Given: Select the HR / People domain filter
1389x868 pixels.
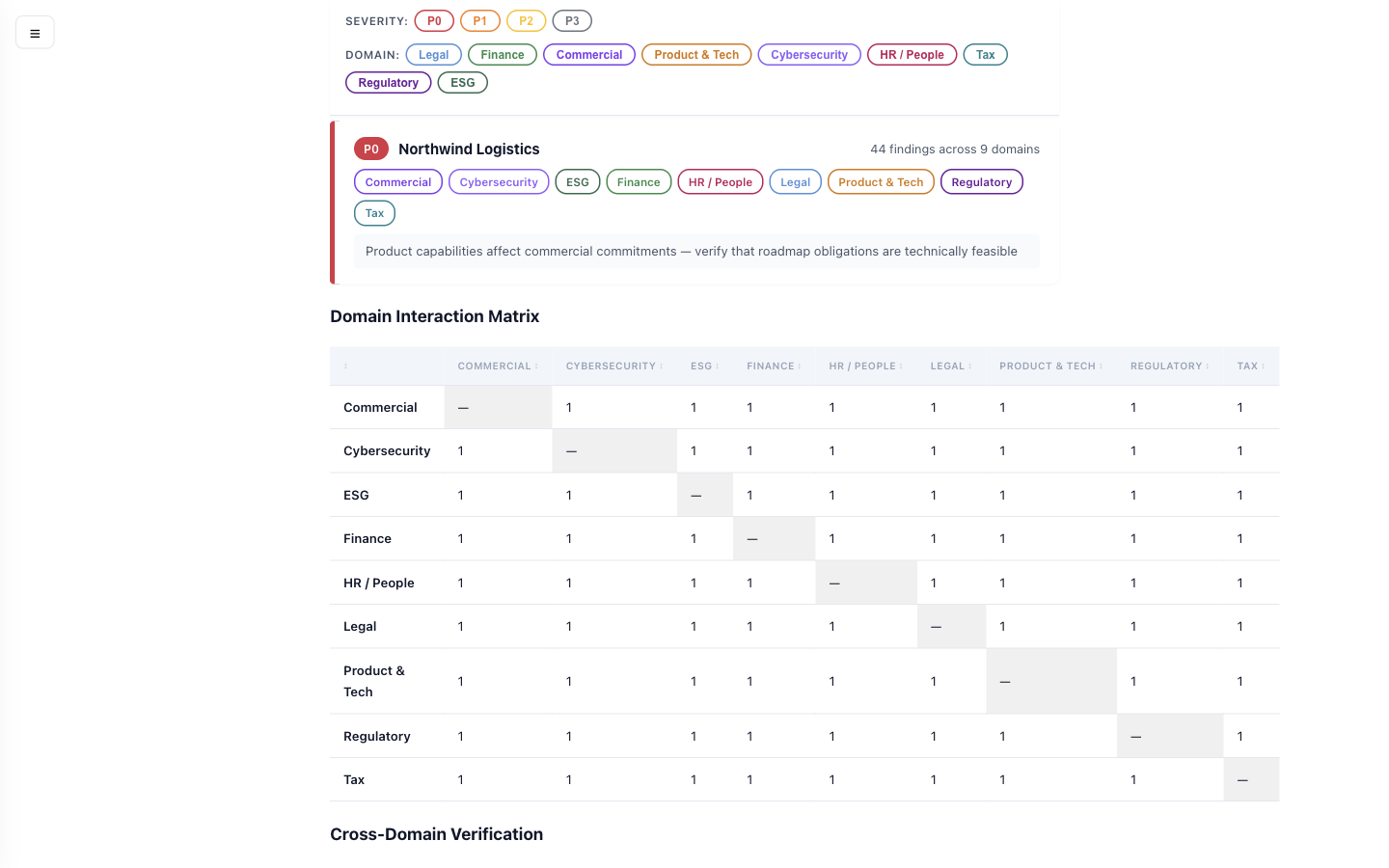Looking at the screenshot, I should 912,55.
